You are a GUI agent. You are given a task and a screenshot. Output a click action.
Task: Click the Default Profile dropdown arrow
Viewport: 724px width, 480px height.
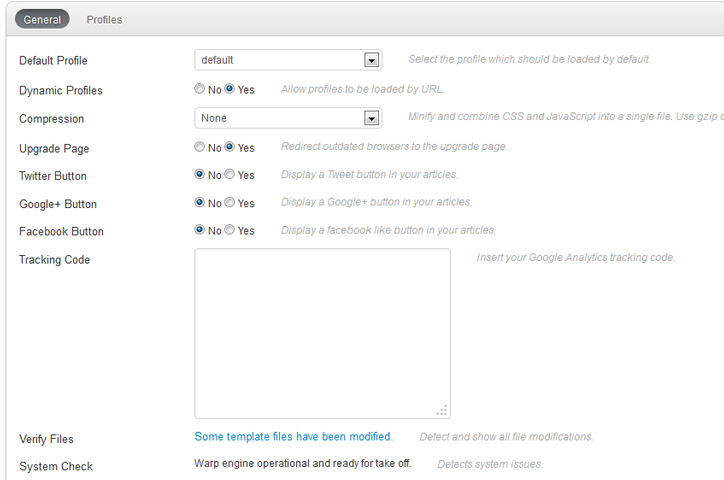(x=372, y=60)
